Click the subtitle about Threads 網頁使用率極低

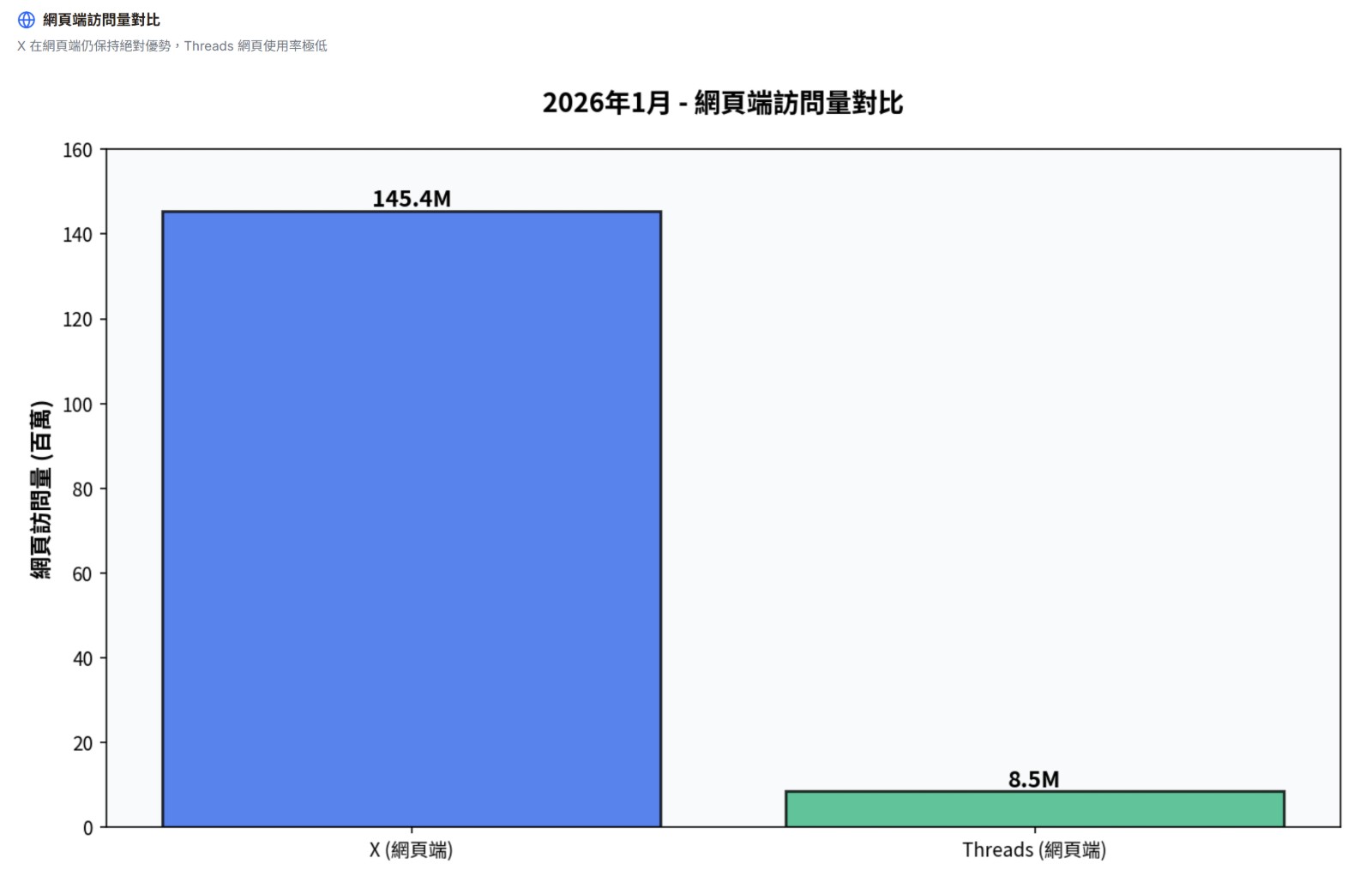tap(171, 46)
